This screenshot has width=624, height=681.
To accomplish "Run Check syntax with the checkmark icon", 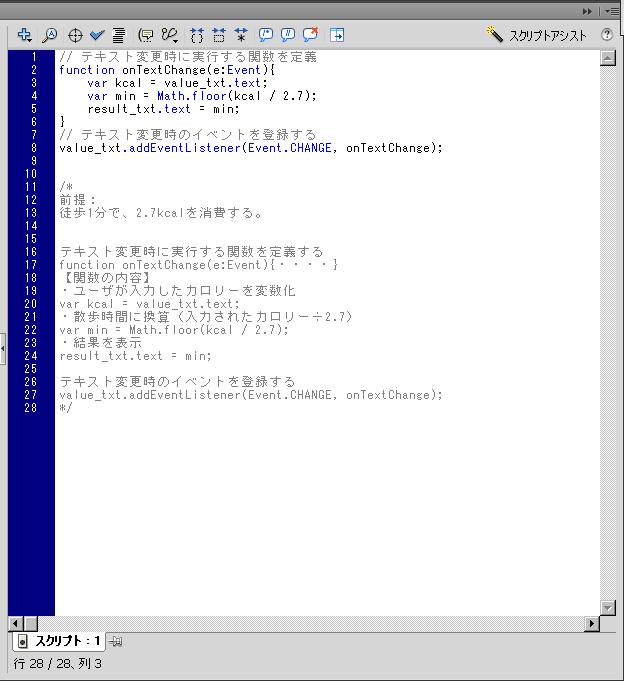I will (x=97, y=35).
